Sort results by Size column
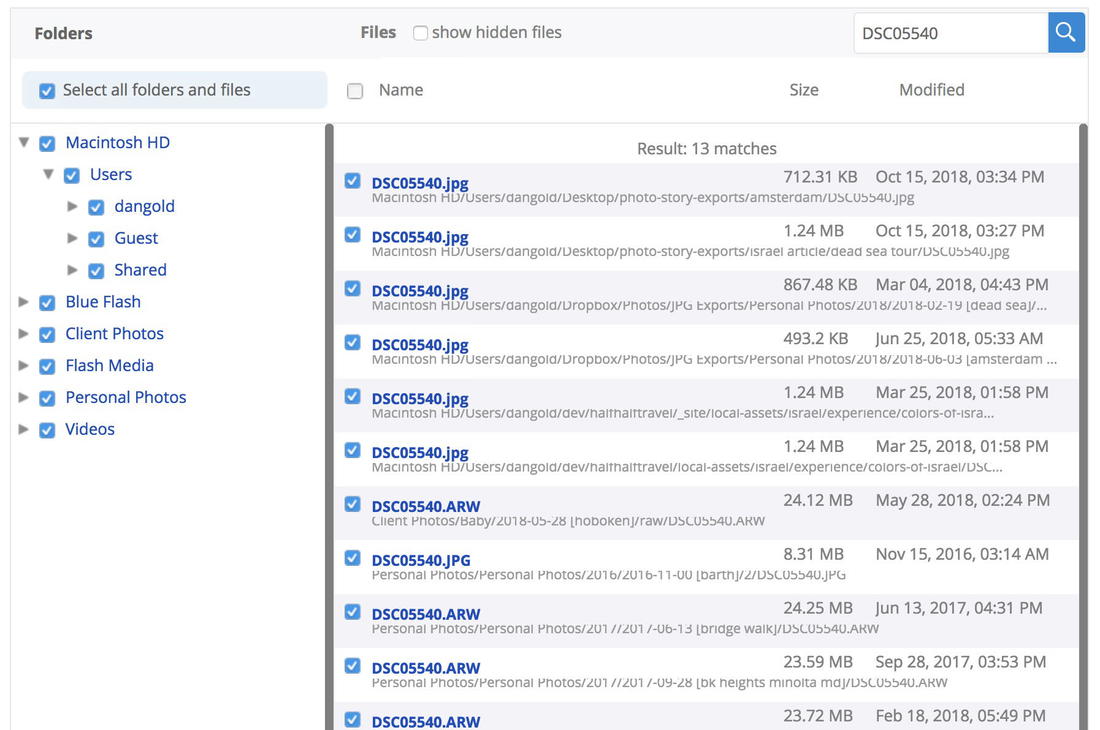 803,90
